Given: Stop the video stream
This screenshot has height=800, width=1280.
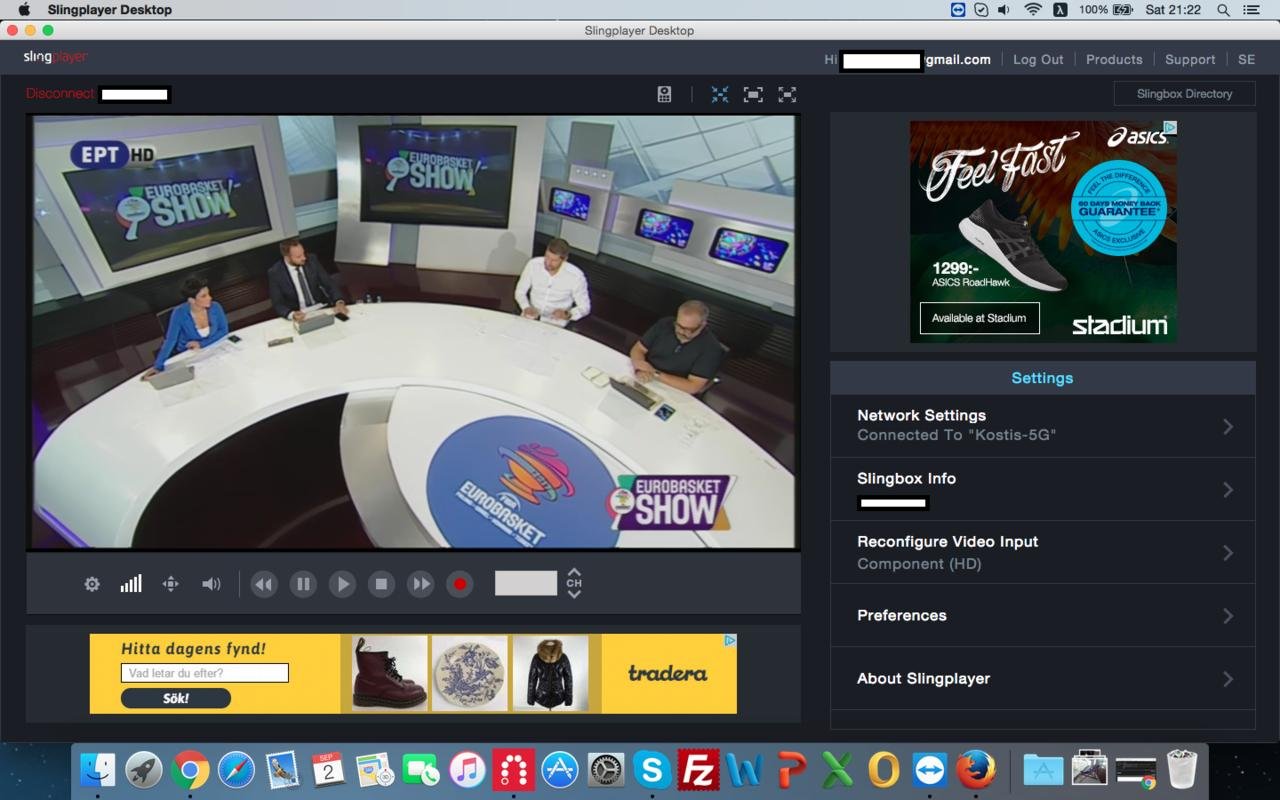Looking at the screenshot, I should [x=381, y=584].
